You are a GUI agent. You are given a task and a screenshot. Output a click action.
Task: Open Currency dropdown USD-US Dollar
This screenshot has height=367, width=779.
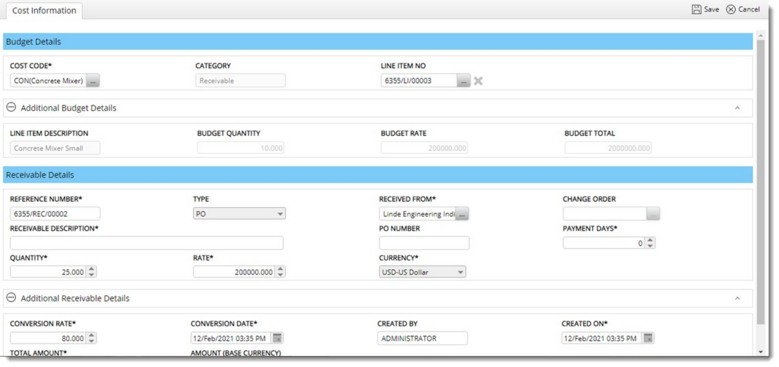(x=422, y=272)
